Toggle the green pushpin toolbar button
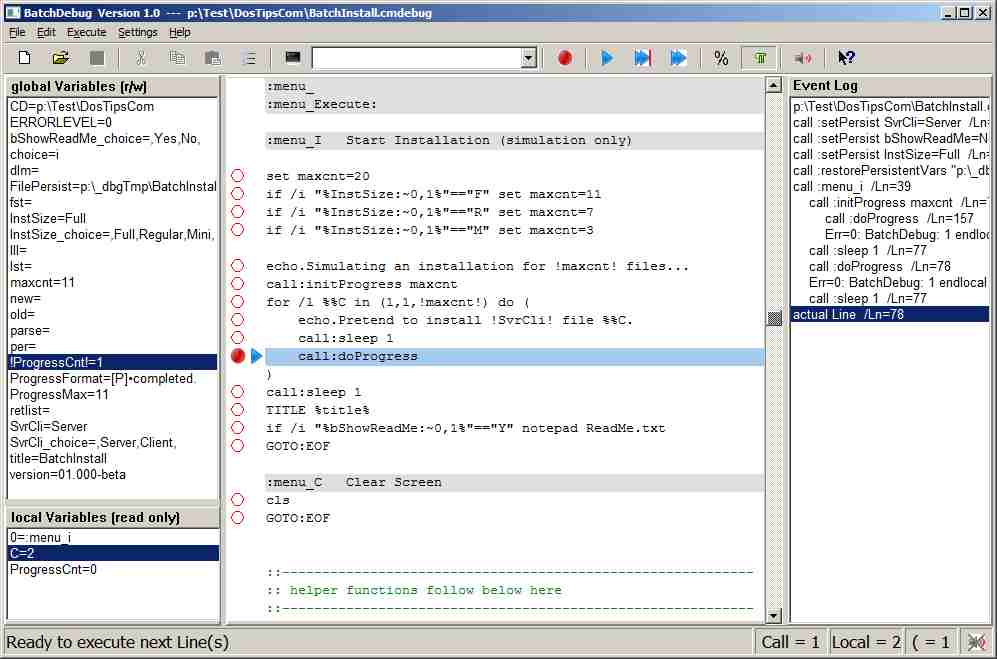The height and width of the screenshot is (659, 997). pyautogui.click(x=760, y=58)
